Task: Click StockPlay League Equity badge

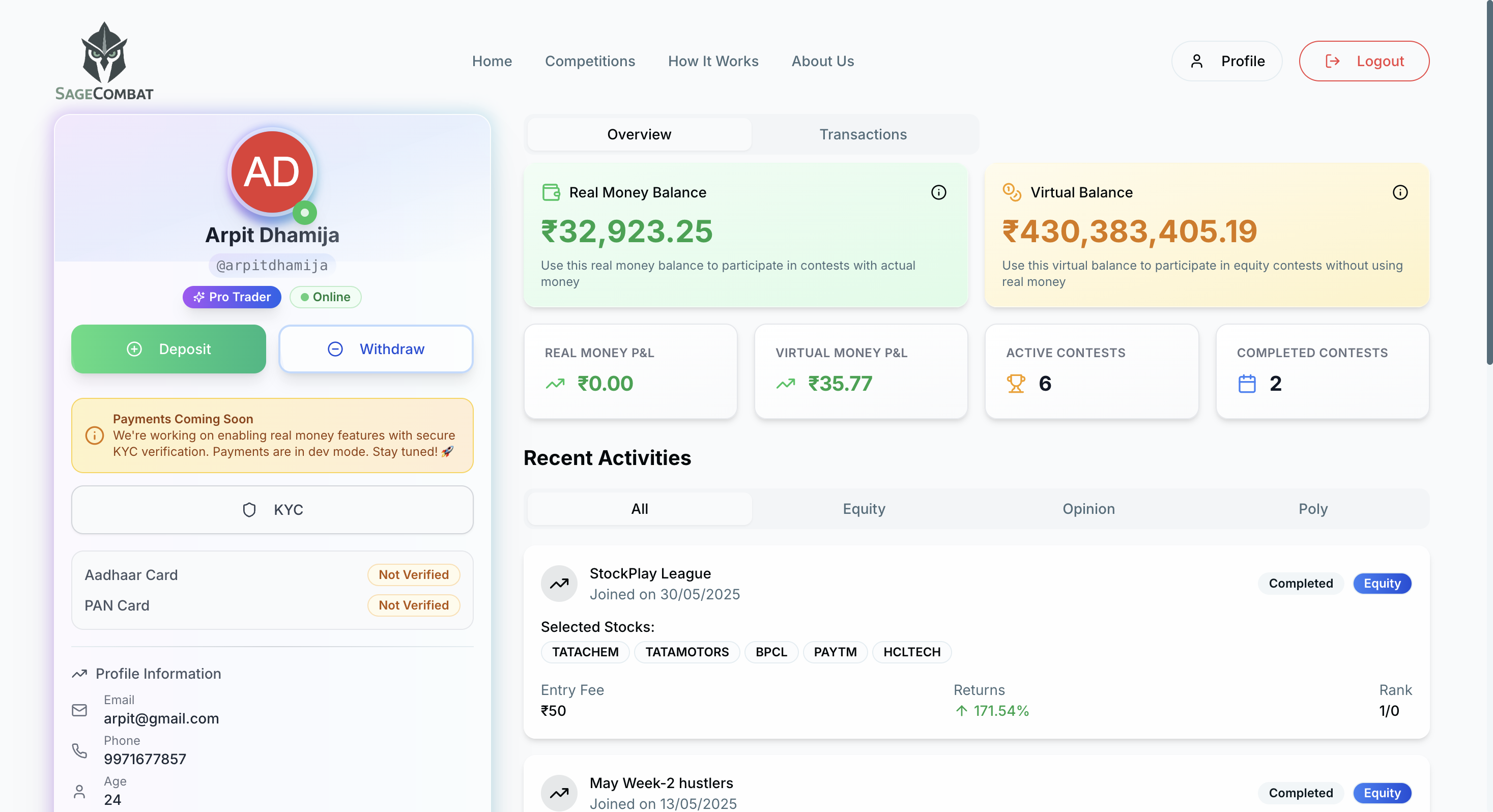Action: coord(1382,584)
